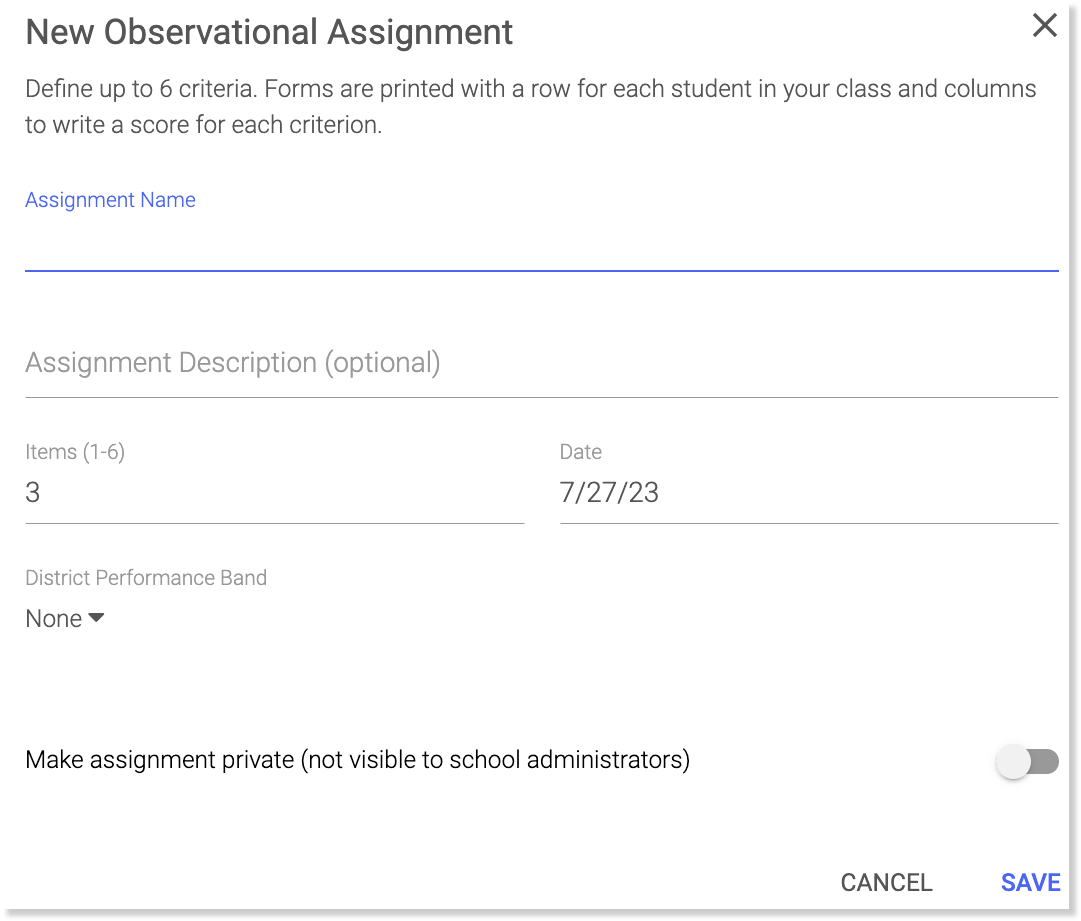Focus the Assignment Description (optional) field
Viewport: 1081px width, 921px height.
tap(540, 363)
